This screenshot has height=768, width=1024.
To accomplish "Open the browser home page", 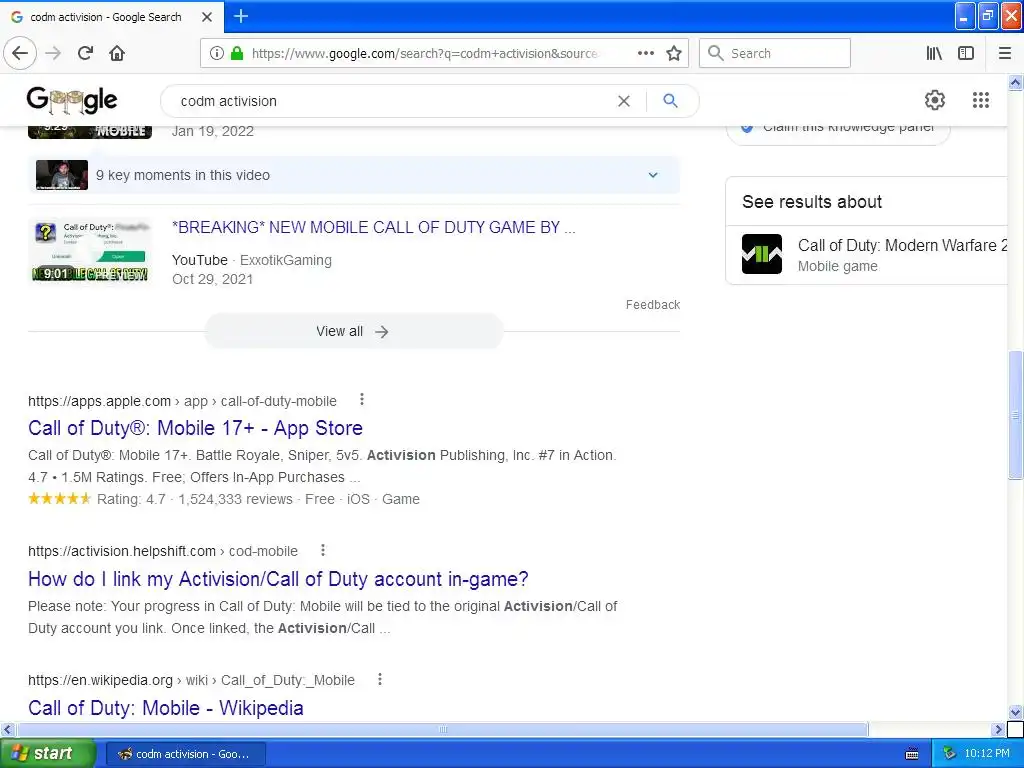I will click(x=117, y=53).
